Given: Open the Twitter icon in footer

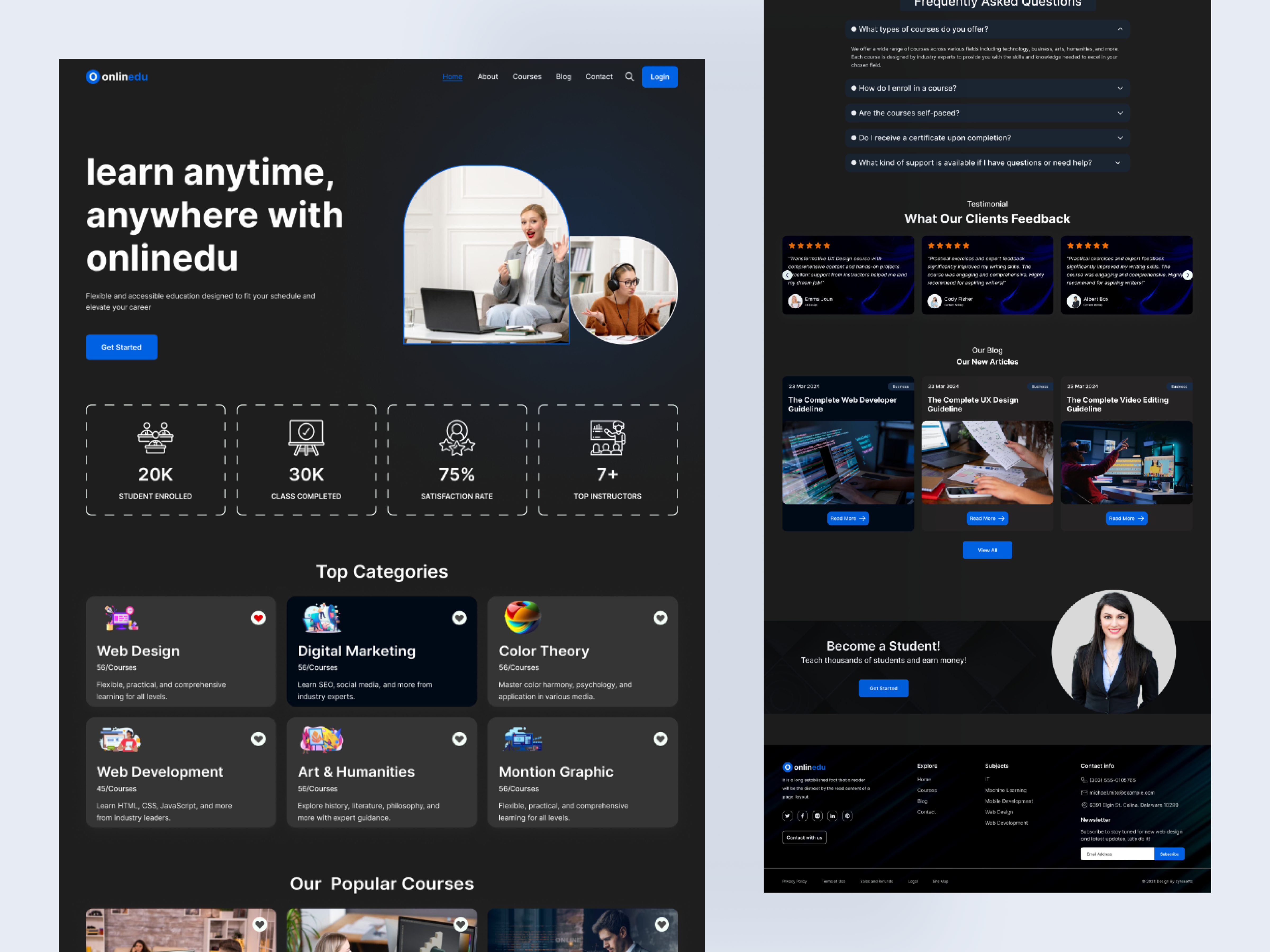Looking at the screenshot, I should 788,816.
